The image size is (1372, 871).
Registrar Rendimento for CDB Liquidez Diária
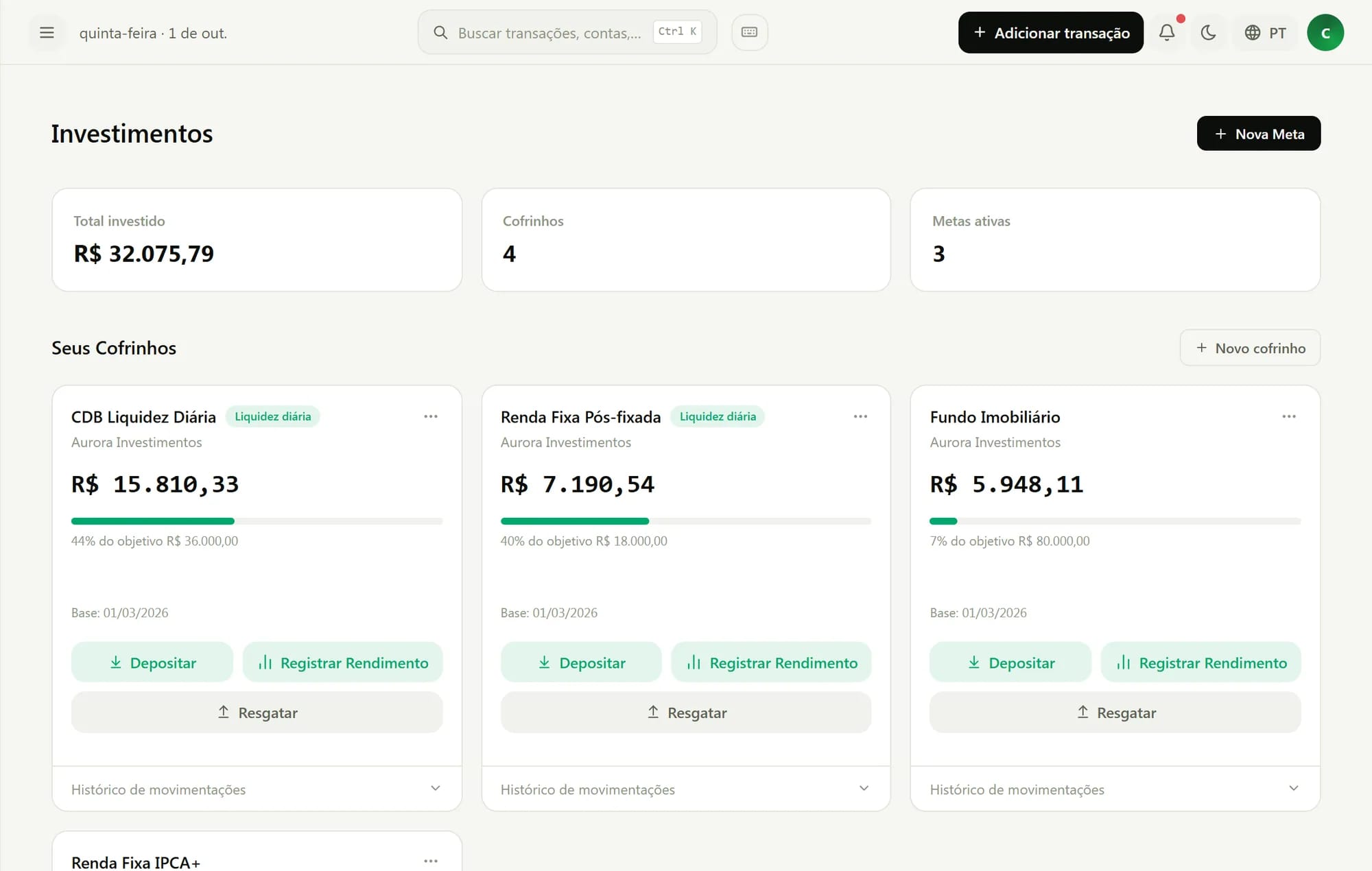[x=343, y=663]
